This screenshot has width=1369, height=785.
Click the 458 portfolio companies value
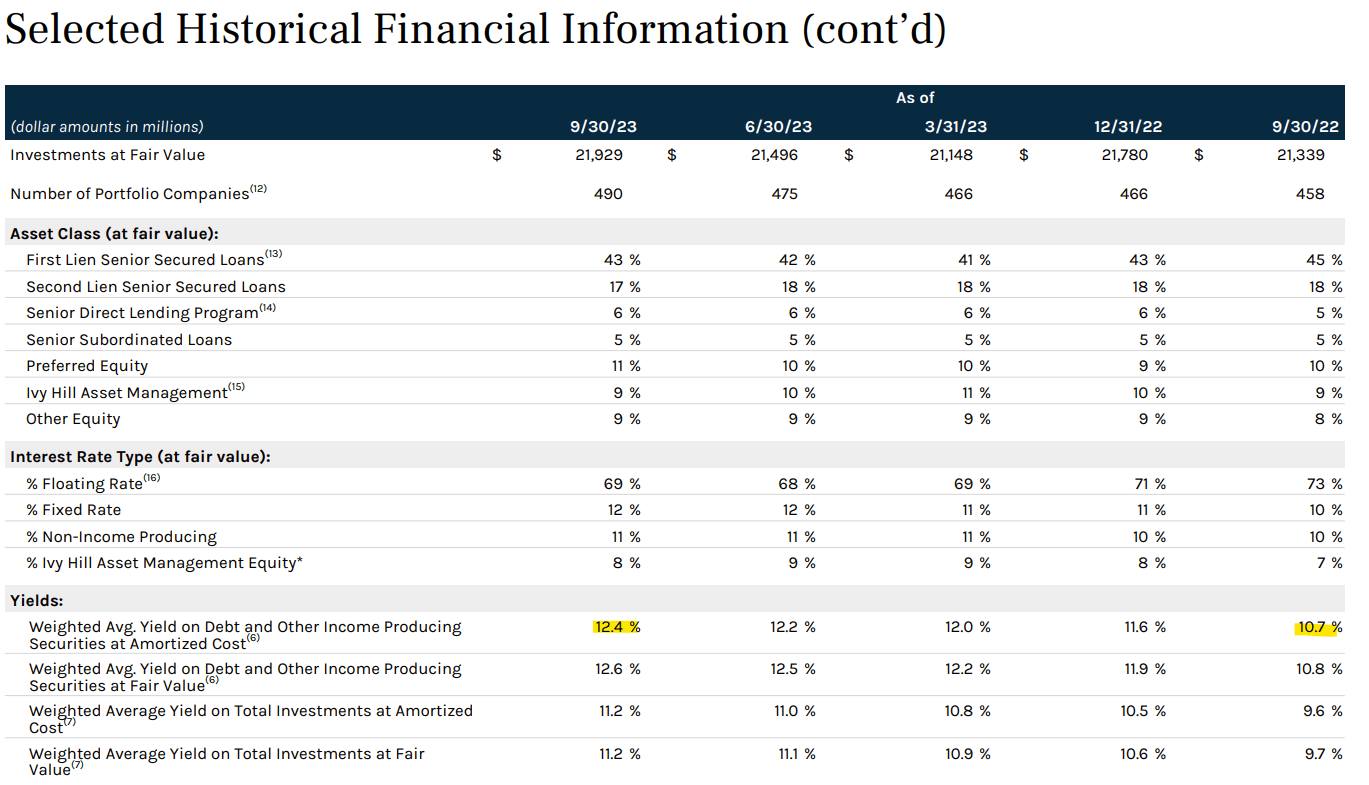[x=1310, y=194]
